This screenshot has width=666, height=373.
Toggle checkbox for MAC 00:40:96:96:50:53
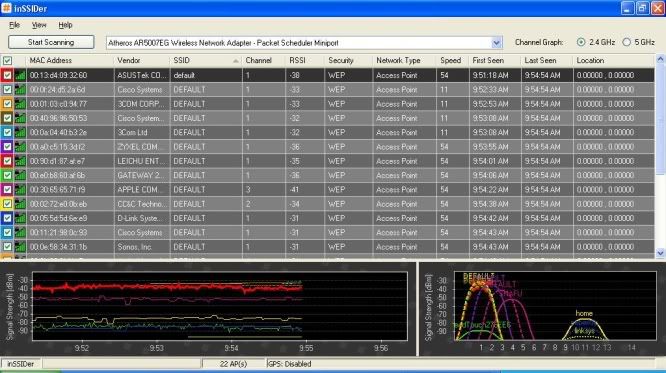pyautogui.click(x=7, y=118)
